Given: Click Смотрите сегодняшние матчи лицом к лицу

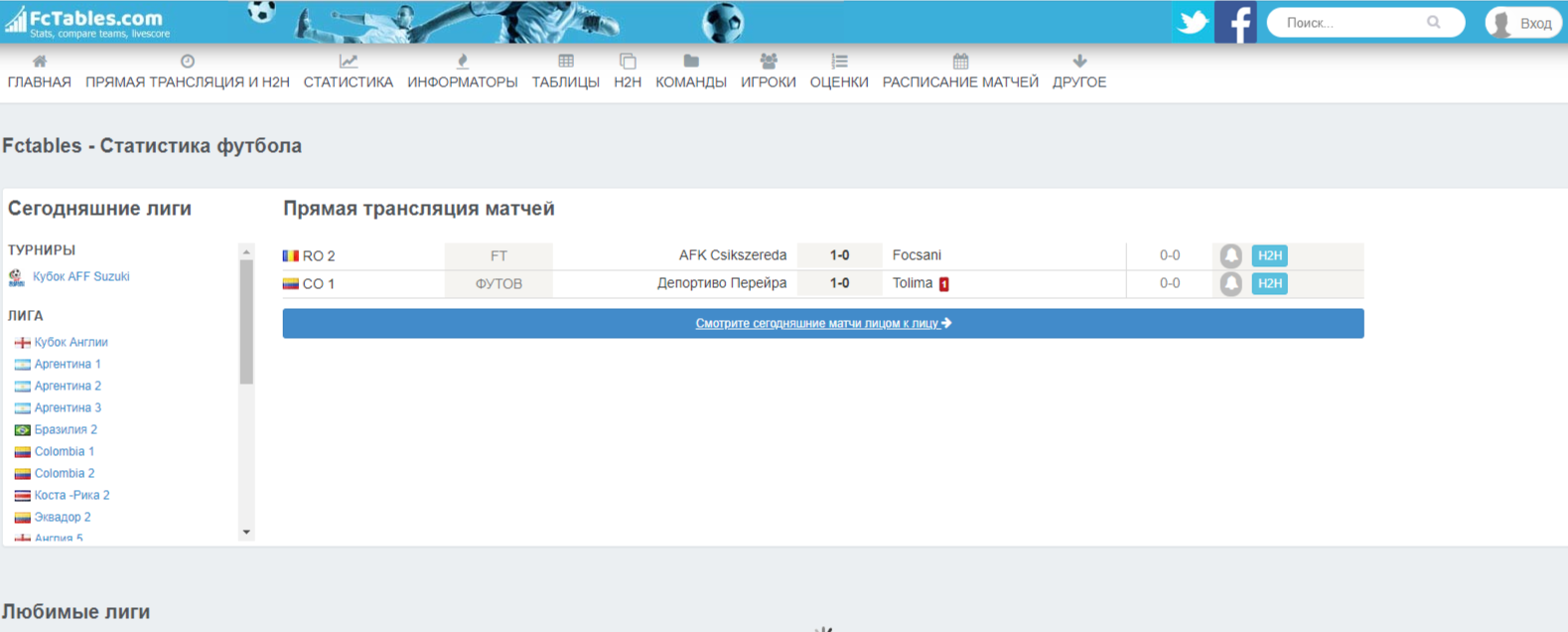Looking at the screenshot, I should 823,323.
